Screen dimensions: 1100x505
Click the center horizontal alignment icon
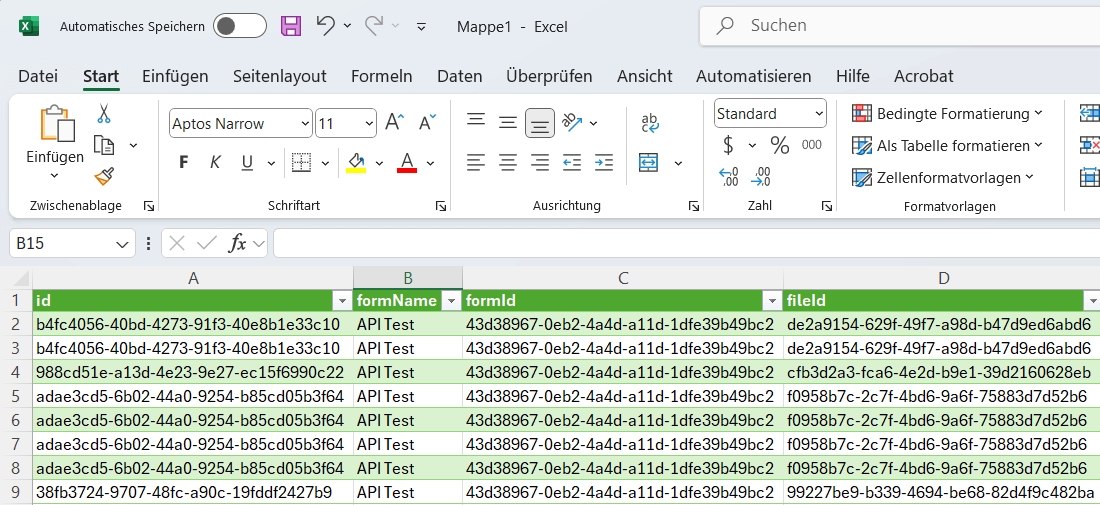pyautogui.click(x=508, y=162)
